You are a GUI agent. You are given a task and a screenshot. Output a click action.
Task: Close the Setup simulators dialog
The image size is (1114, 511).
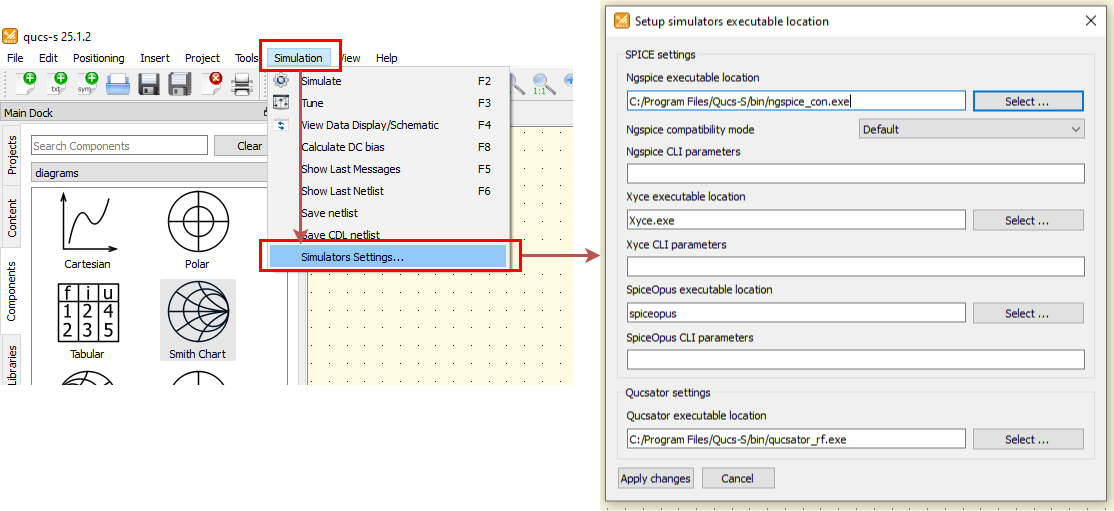click(1091, 21)
